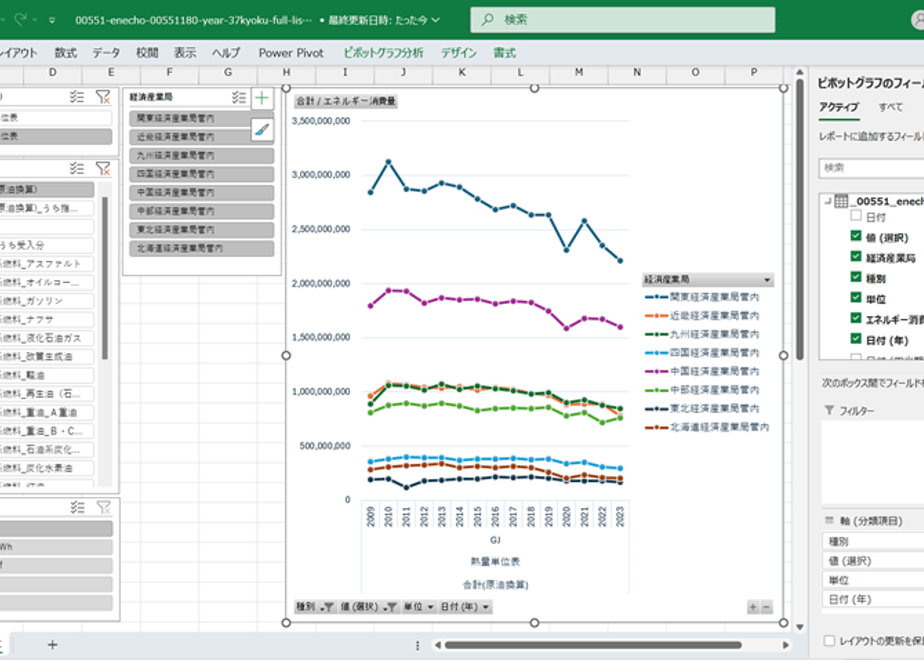Click the three-dot sheet tab splitter handle
Screen dimensions: 924x660
pyautogui.click(x=417, y=645)
